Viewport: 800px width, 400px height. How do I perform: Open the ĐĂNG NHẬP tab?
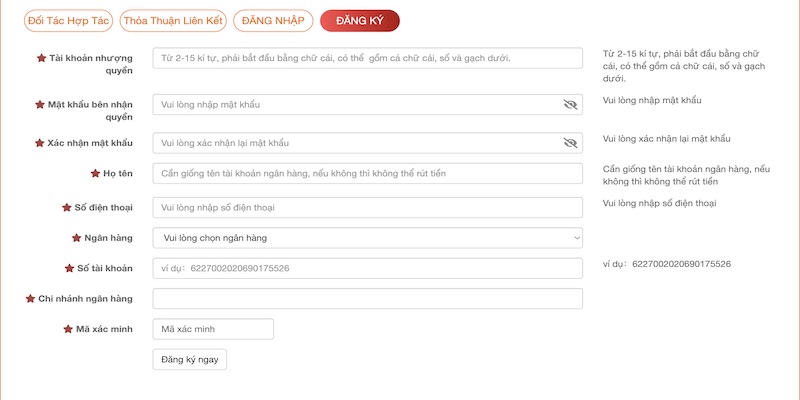(273, 20)
